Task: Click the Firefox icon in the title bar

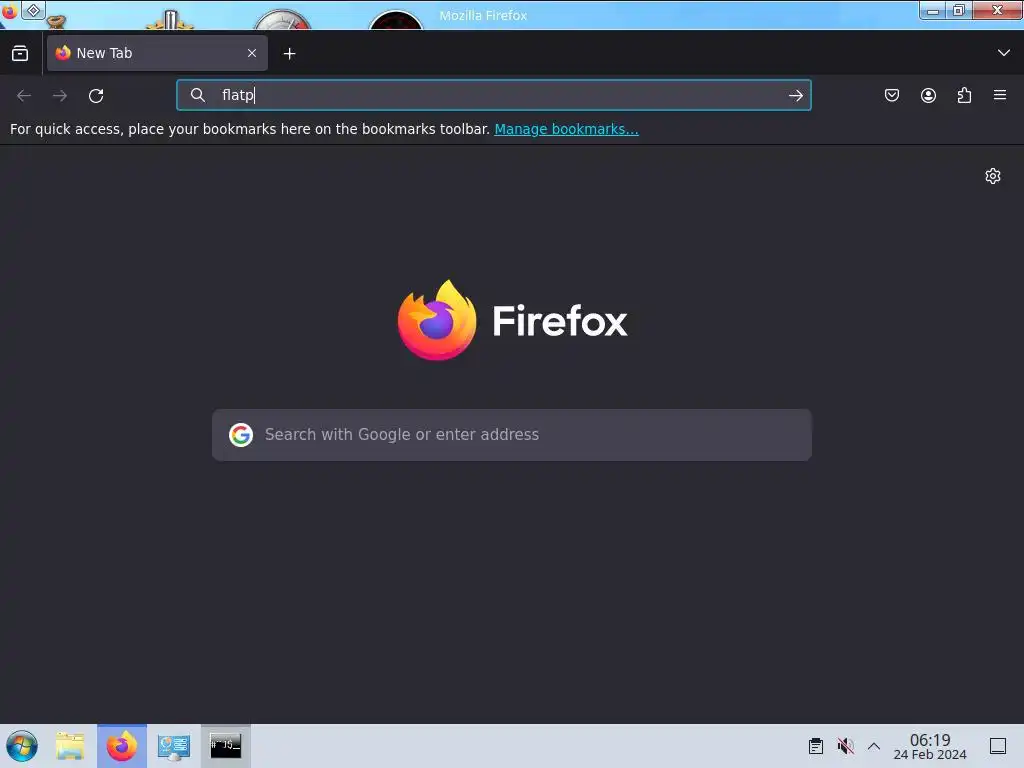Action: pos(9,11)
